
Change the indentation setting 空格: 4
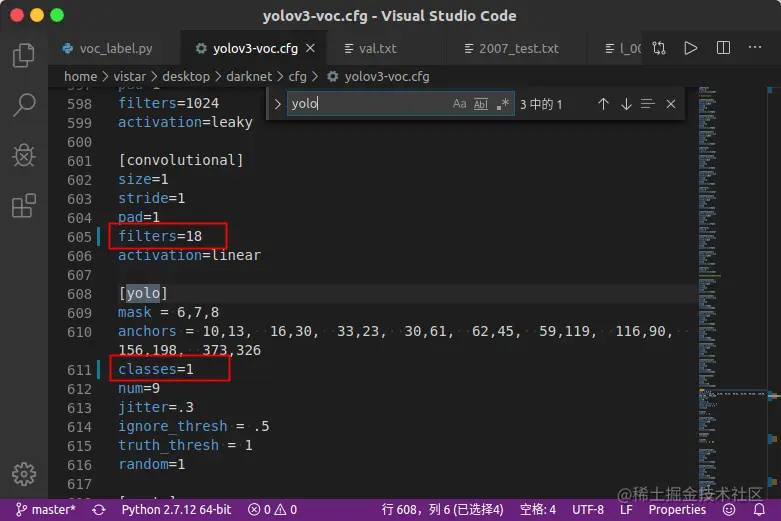tap(537, 510)
